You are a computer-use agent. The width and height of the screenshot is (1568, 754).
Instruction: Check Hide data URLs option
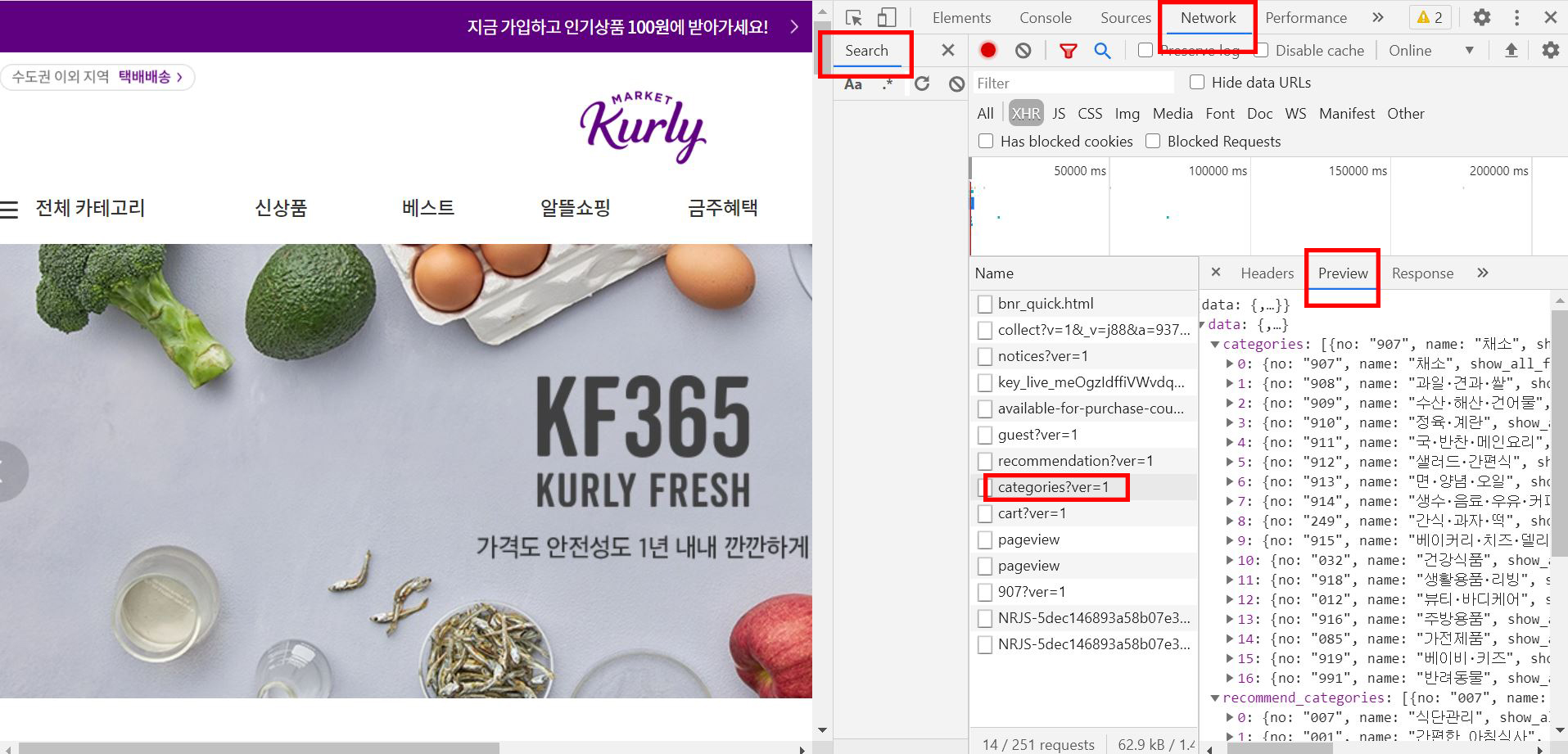[x=1197, y=82]
